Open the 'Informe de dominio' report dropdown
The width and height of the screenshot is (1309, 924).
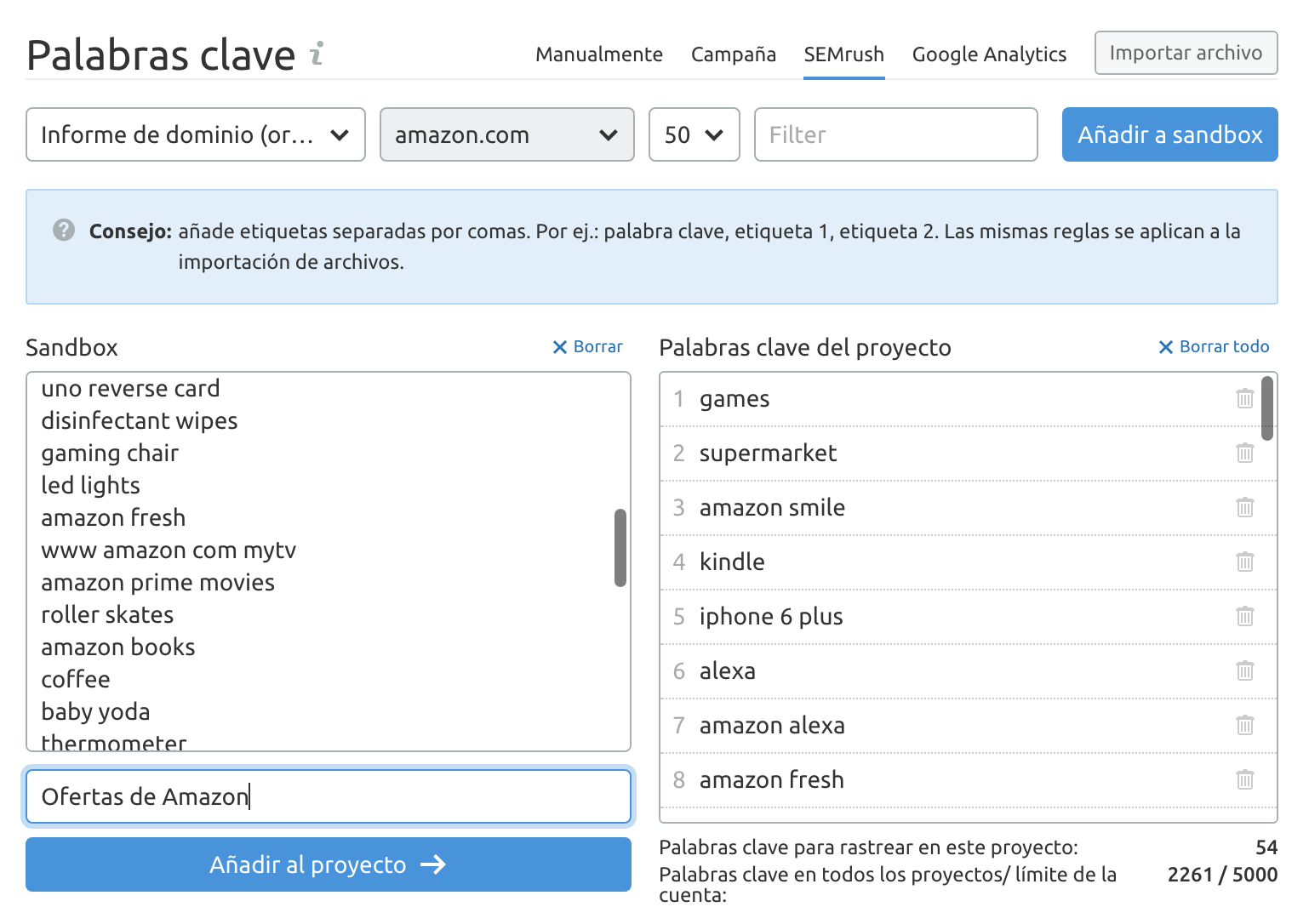coord(196,134)
